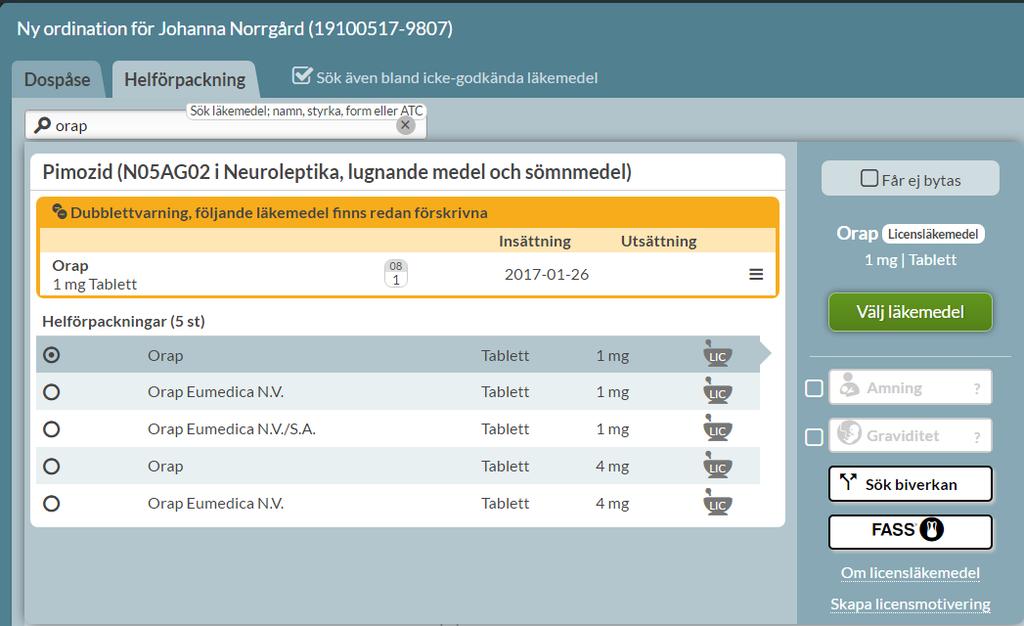The width and height of the screenshot is (1024, 626).
Task: Click the Dubblettvarning warning header text
Action: coord(279,213)
